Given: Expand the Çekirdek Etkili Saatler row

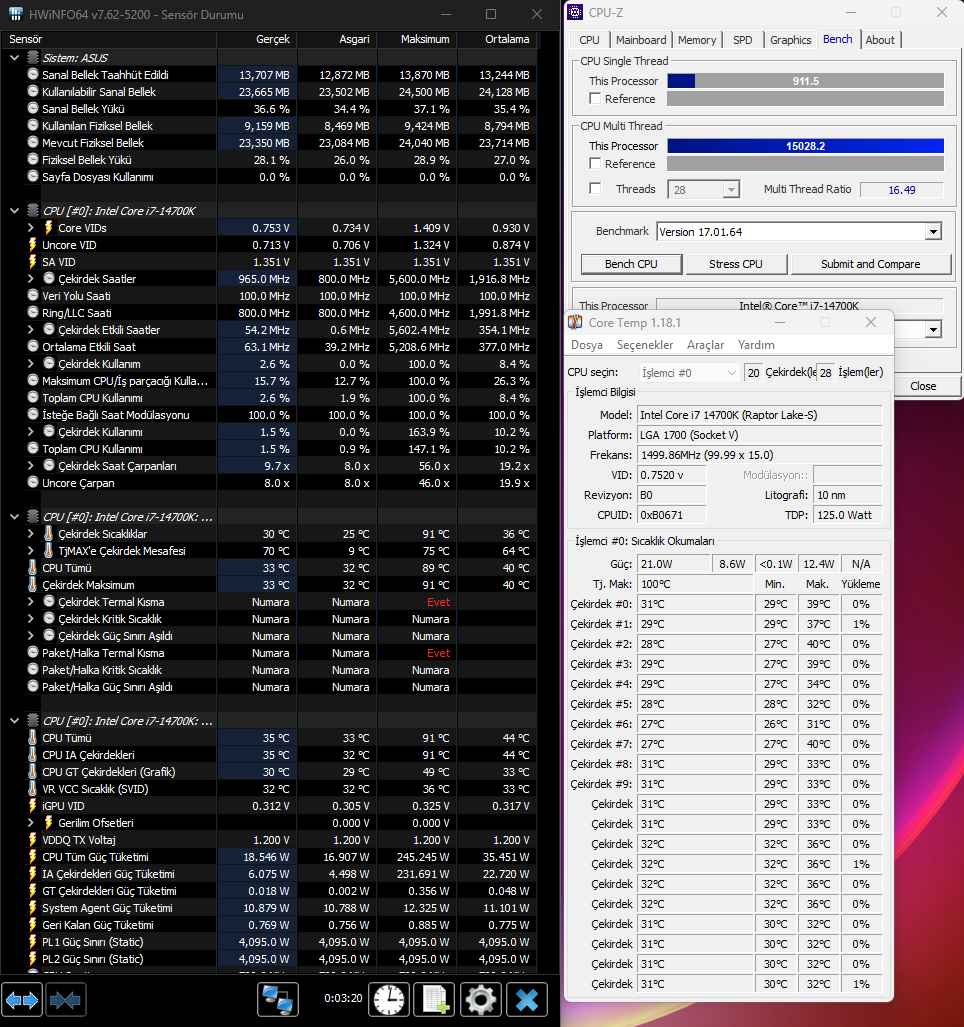Looking at the screenshot, I should [31, 329].
